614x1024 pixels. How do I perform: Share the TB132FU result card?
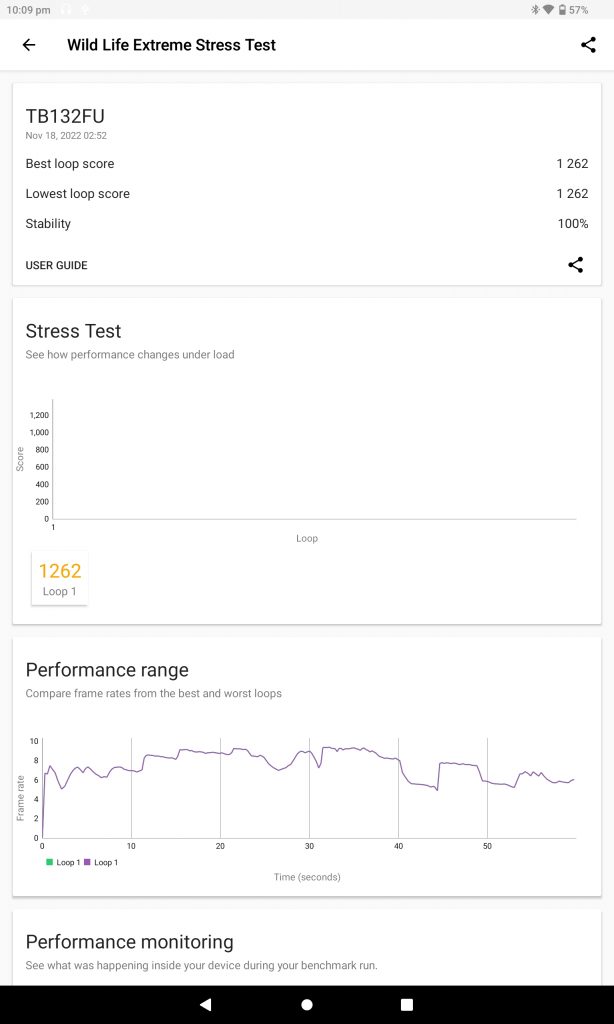point(575,265)
